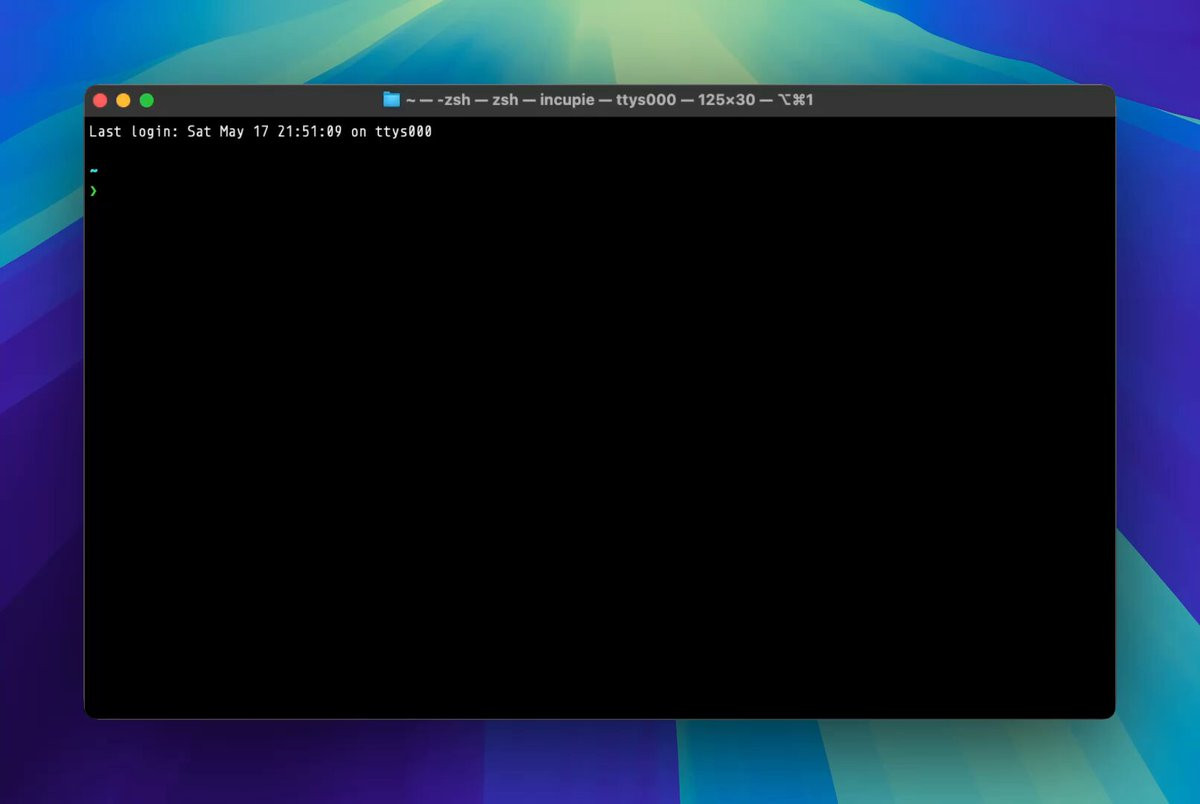Click the 'Last login: Sat May 17' line
The height and width of the screenshot is (804, 1200).
[x=260, y=131]
